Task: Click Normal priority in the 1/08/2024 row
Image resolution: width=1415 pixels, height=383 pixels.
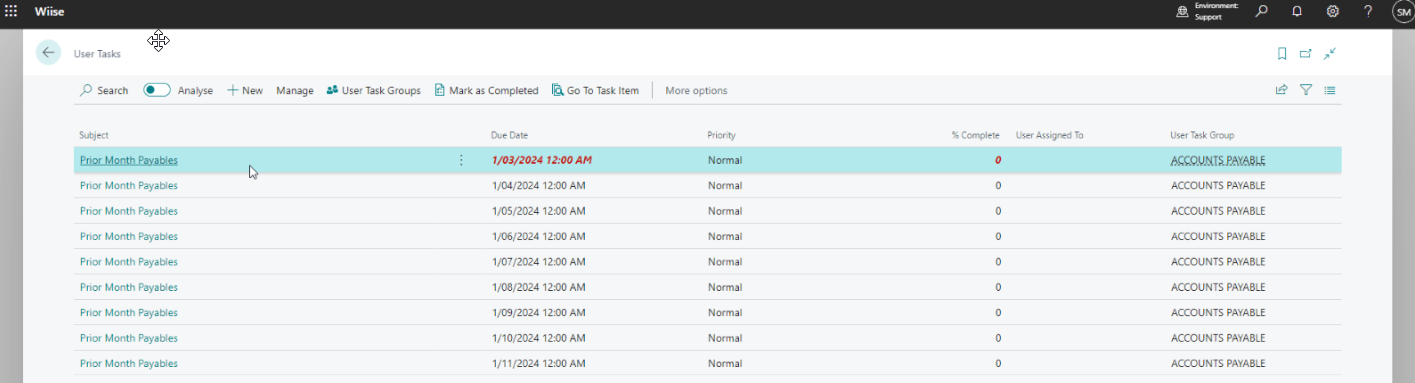Action: pyautogui.click(x=725, y=287)
